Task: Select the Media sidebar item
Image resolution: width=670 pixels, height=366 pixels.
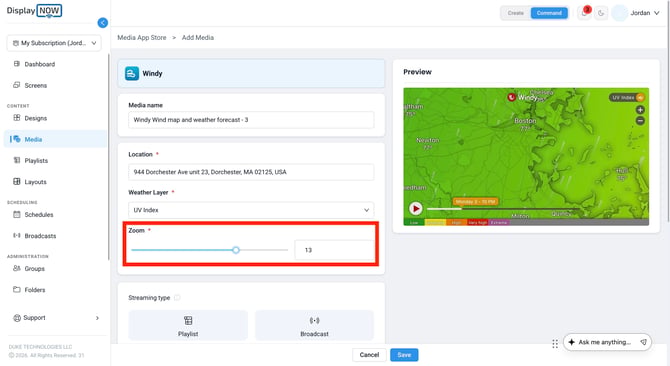Action: click(x=55, y=139)
